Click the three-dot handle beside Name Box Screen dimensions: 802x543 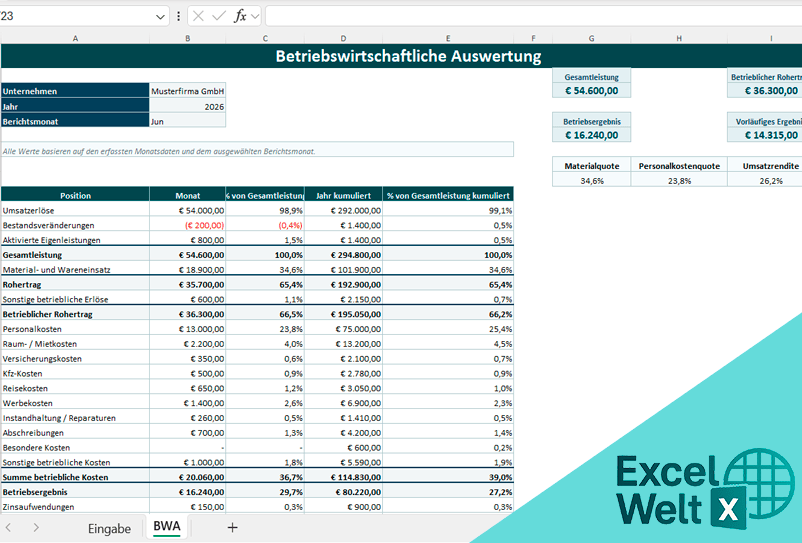tap(179, 16)
